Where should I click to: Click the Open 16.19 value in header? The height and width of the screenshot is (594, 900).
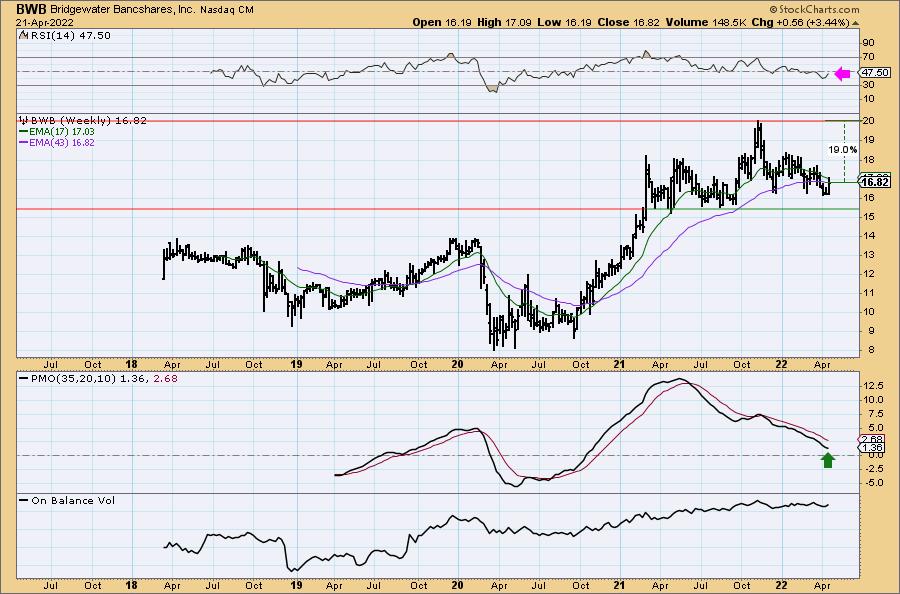pos(442,22)
